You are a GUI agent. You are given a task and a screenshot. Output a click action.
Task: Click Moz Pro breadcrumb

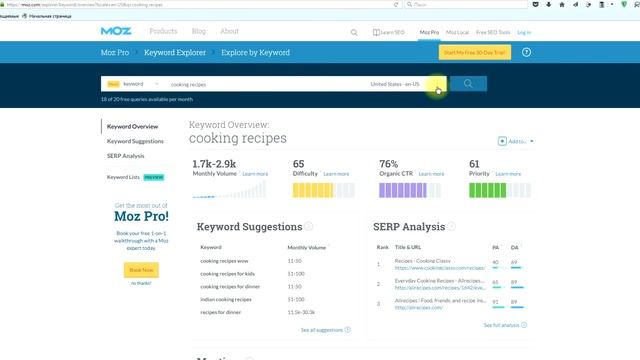[x=115, y=53]
